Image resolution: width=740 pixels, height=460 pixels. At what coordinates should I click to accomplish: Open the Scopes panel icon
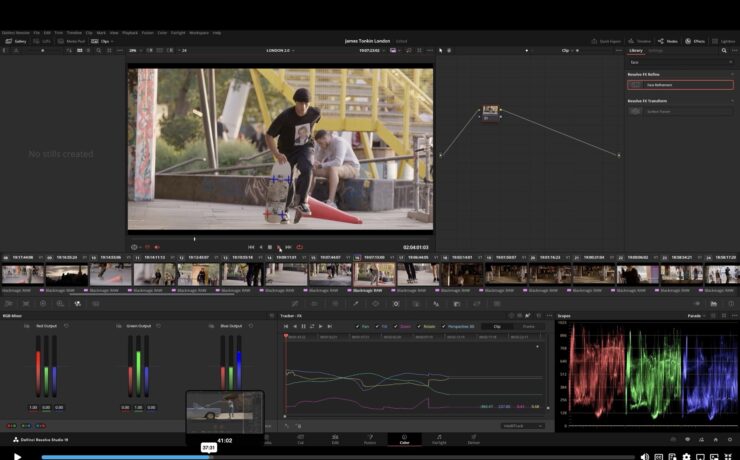(x=714, y=304)
